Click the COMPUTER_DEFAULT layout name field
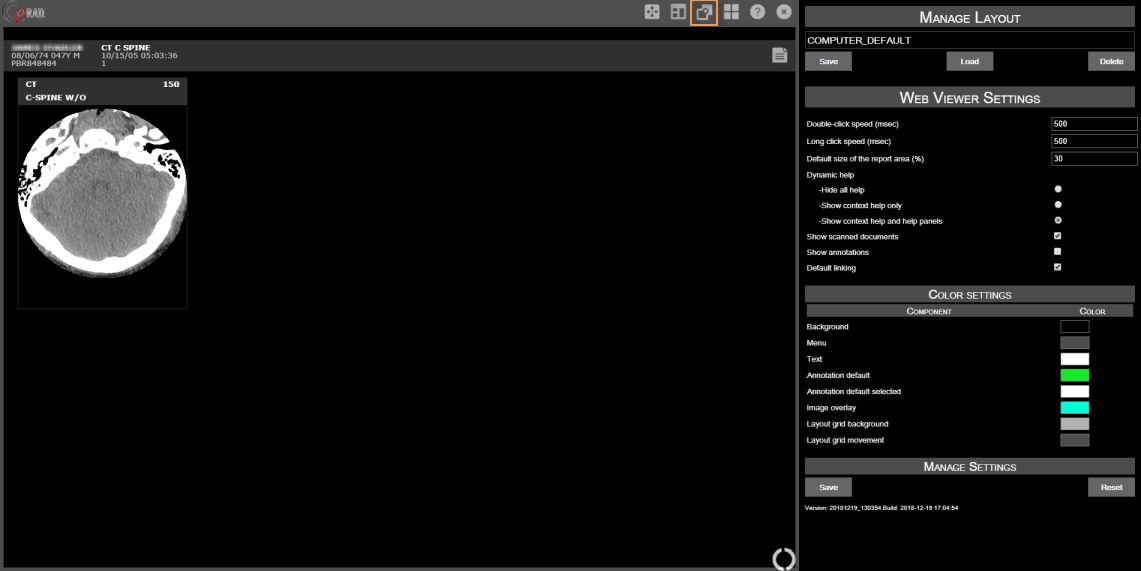This screenshot has height=571, width=1141. (969, 40)
